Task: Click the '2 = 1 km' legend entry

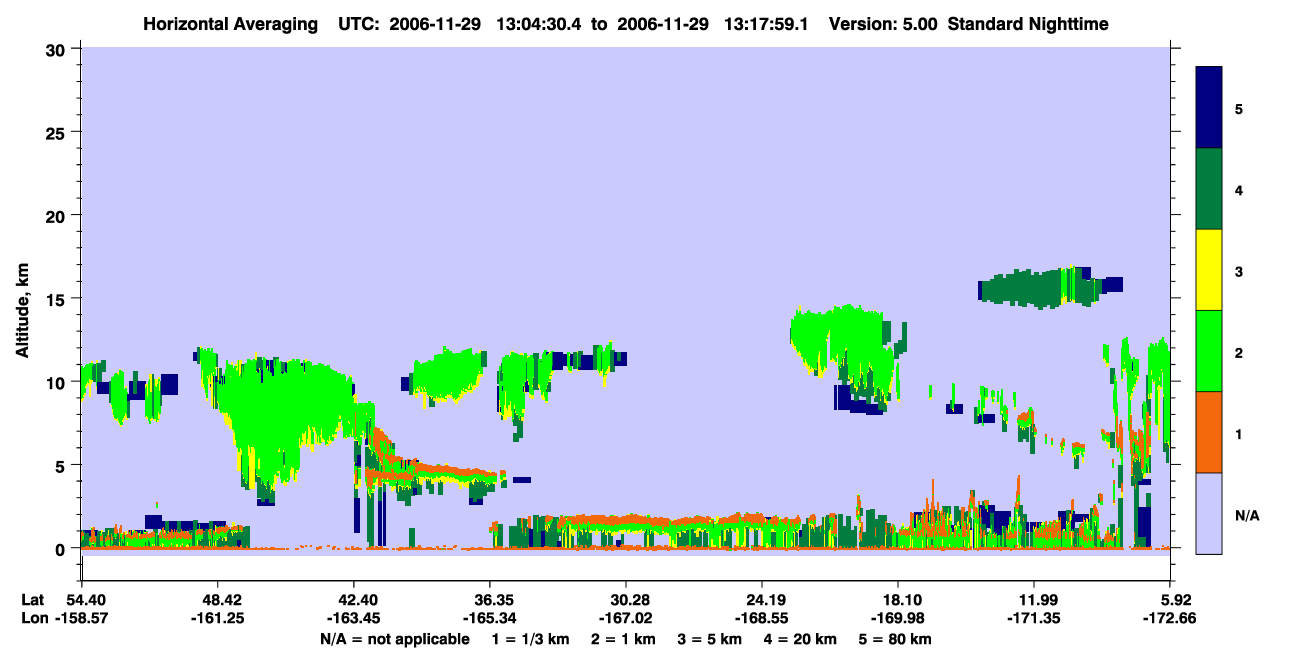Action: [x=622, y=639]
